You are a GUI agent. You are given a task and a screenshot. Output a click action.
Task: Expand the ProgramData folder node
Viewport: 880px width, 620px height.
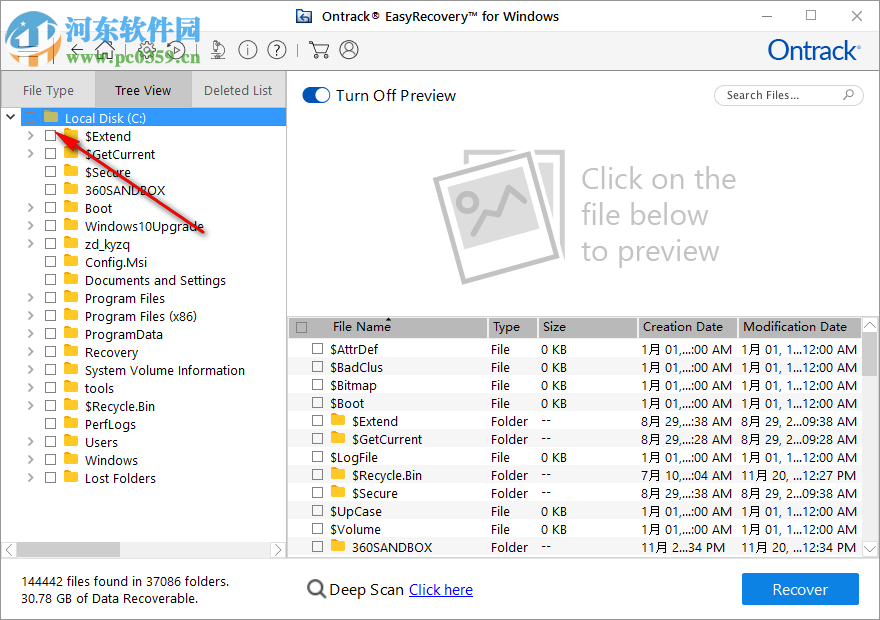tap(31, 333)
